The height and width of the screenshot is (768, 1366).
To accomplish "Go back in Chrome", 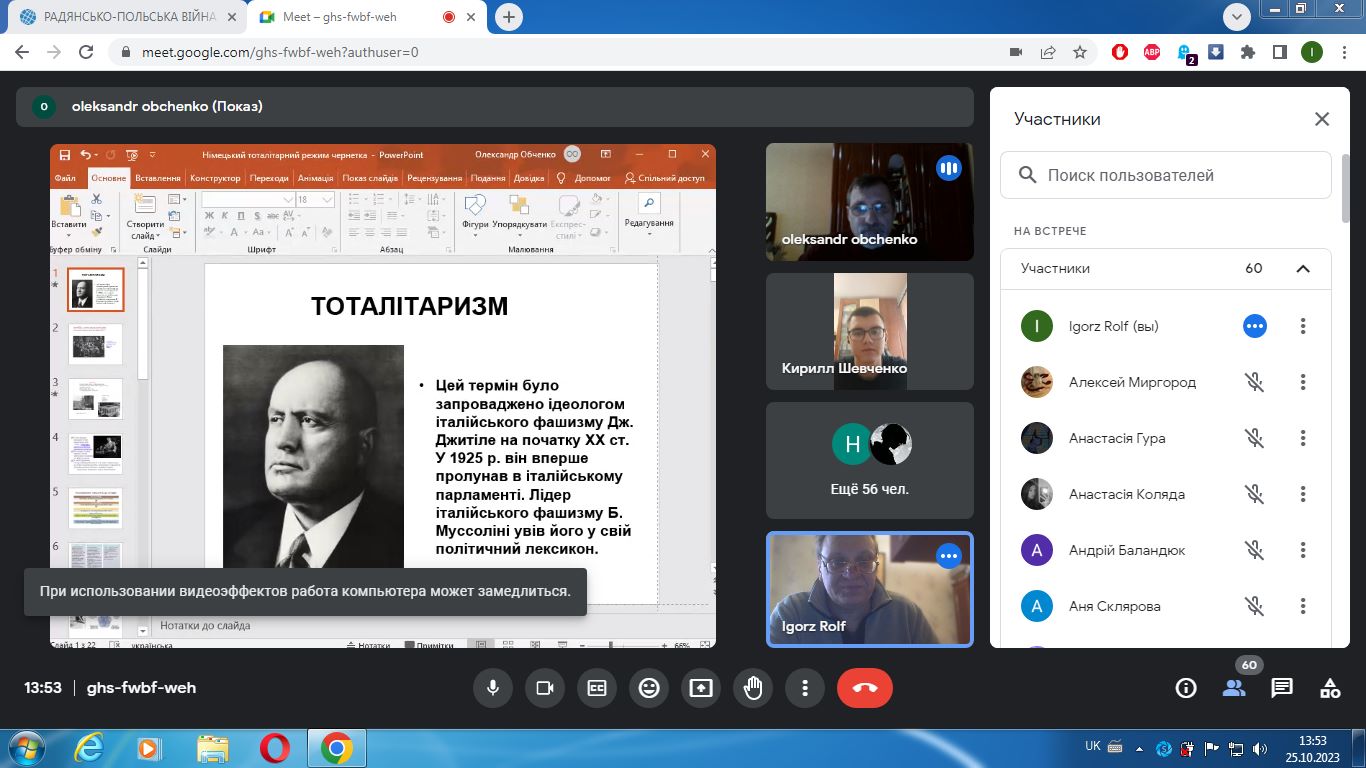I will click(x=22, y=52).
